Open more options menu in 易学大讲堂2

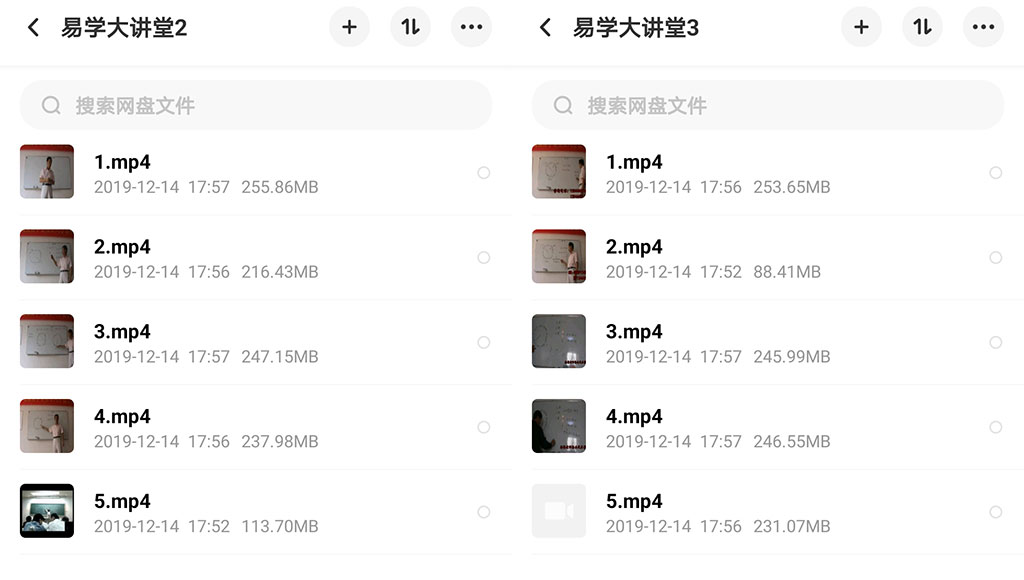pyautogui.click(x=472, y=27)
